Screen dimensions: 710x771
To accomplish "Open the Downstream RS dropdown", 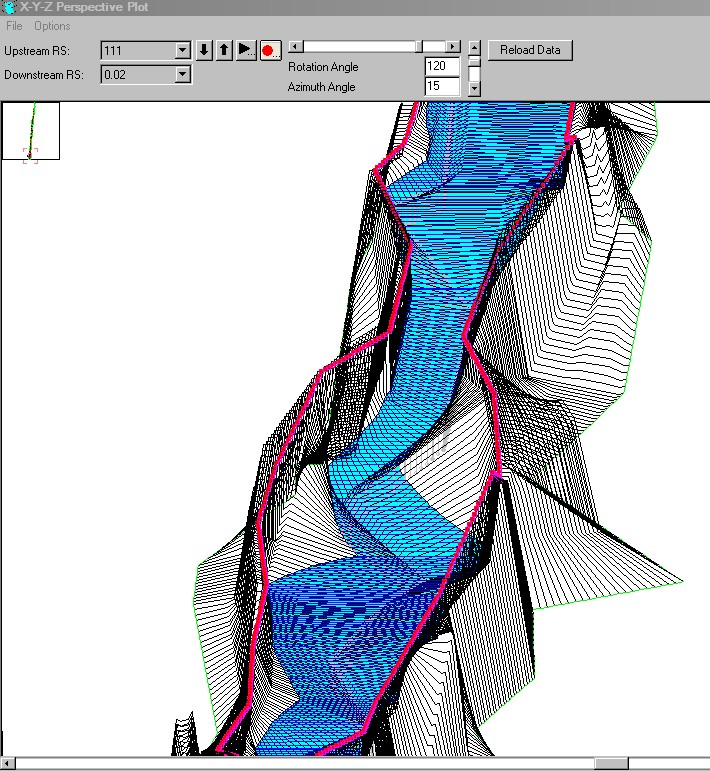I will tap(182, 74).
